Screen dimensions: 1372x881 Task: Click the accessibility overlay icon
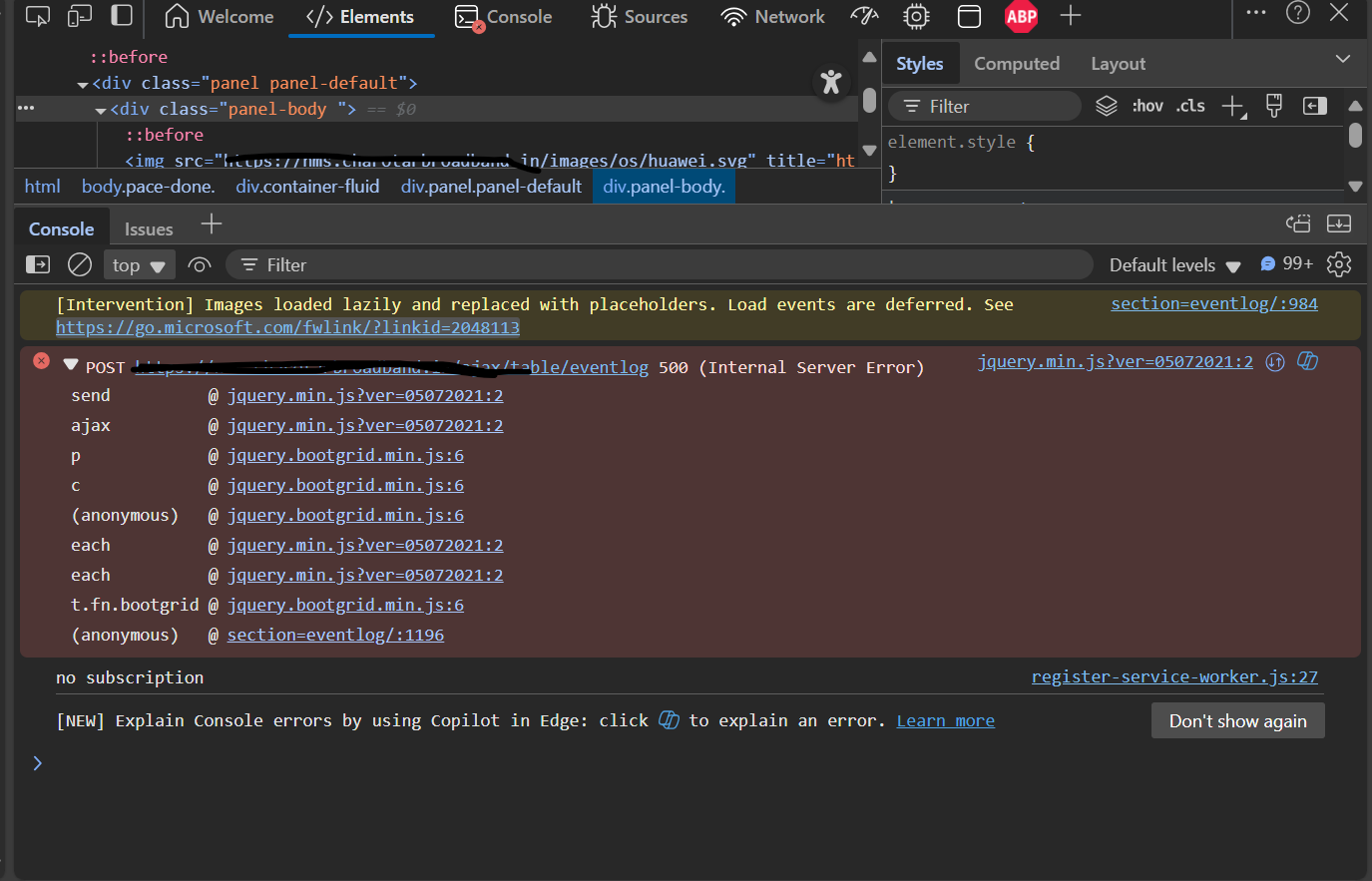pos(831,82)
